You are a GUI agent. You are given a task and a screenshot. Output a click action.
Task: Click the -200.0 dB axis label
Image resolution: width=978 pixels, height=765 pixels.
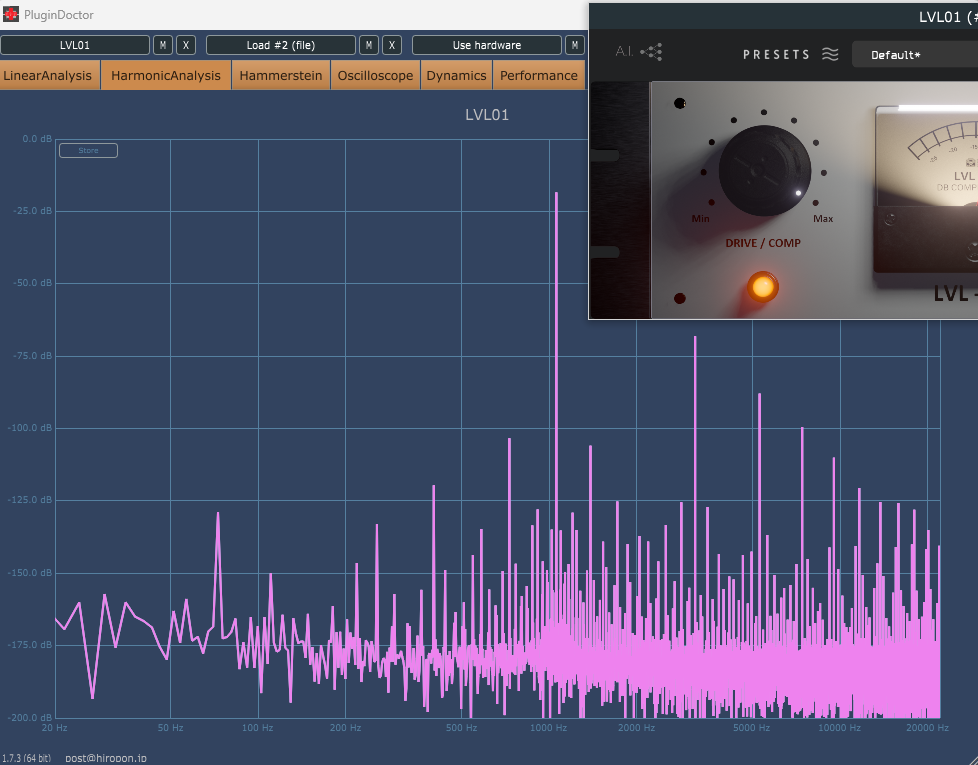[x=30, y=717]
